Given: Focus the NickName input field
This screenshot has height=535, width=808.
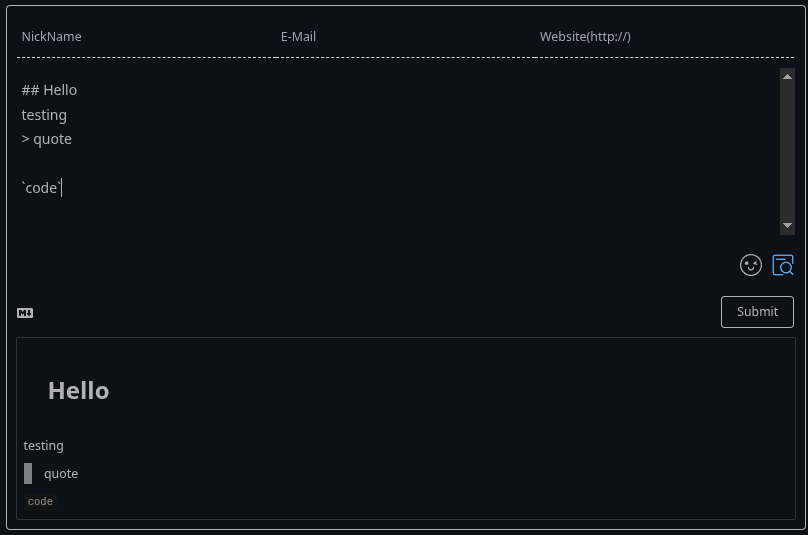Looking at the screenshot, I should pos(146,37).
